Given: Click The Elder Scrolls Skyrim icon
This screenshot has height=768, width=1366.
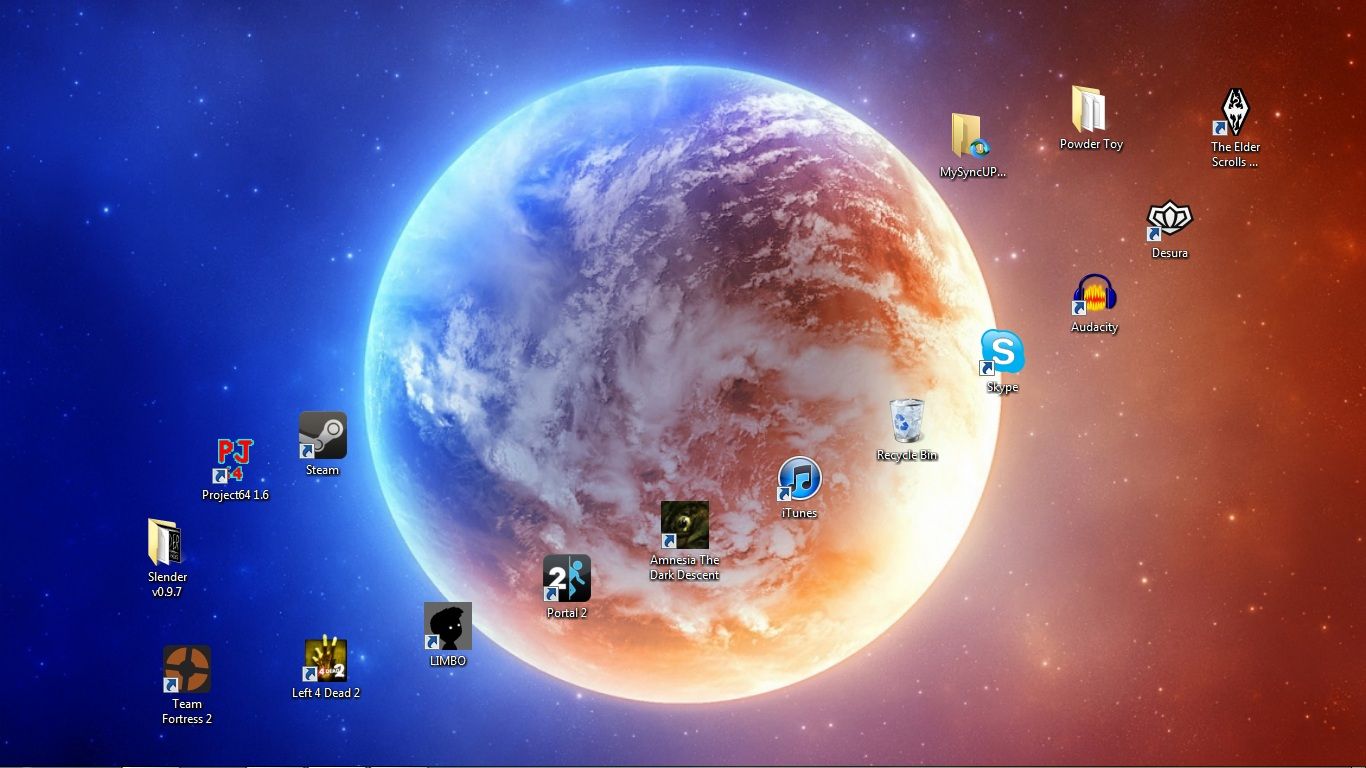Looking at the screenshot, I should (x=1235, y=112).
